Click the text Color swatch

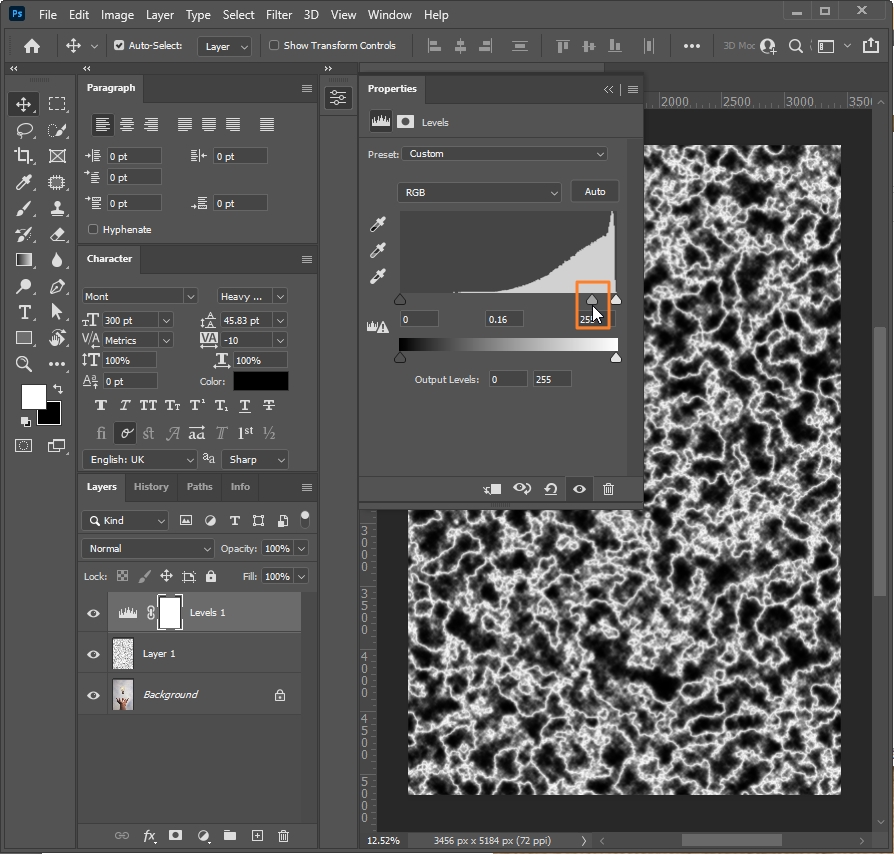(x=260, y=381)
